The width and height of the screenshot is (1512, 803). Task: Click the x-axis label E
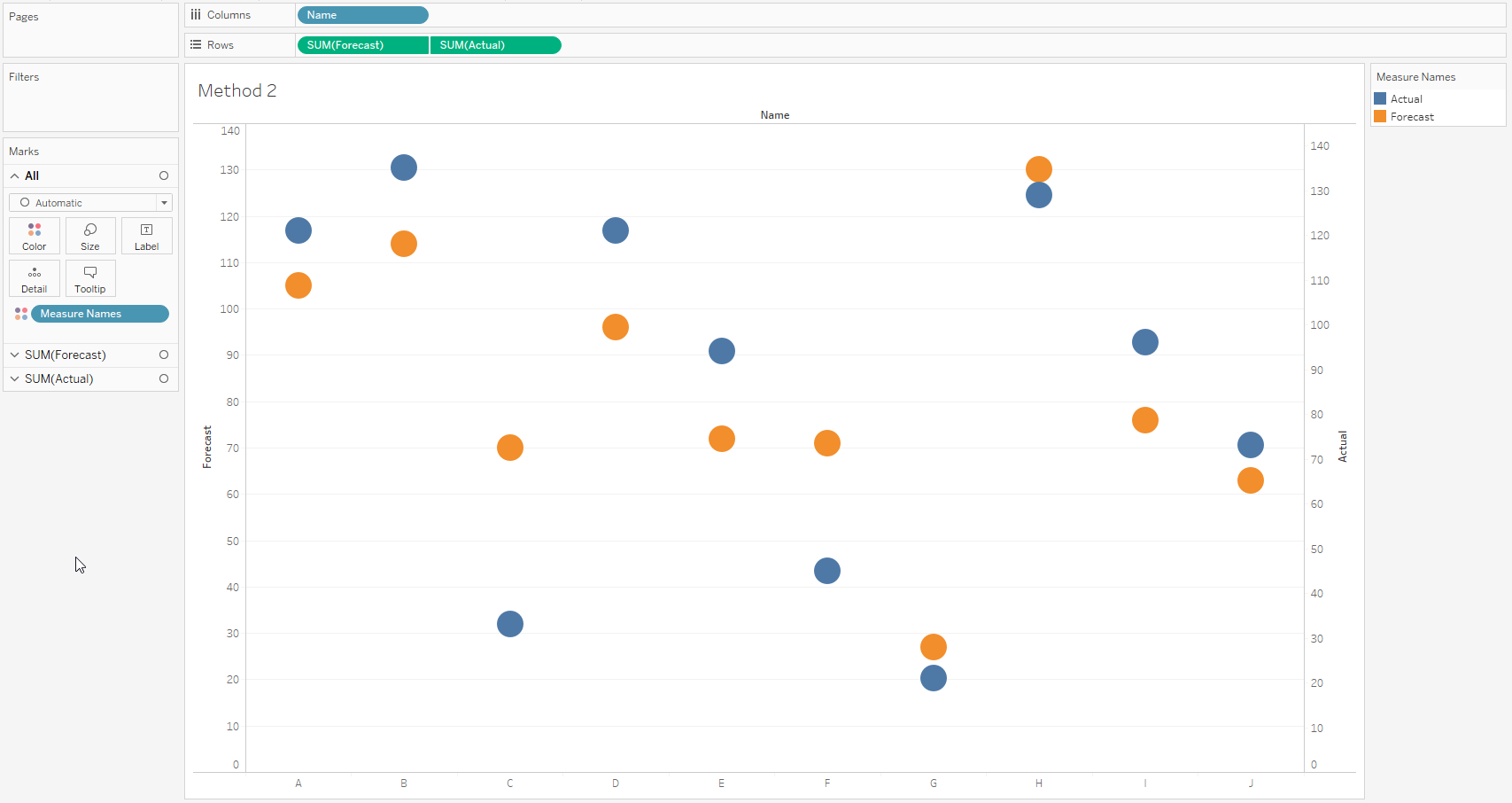[x=722, y=784]
